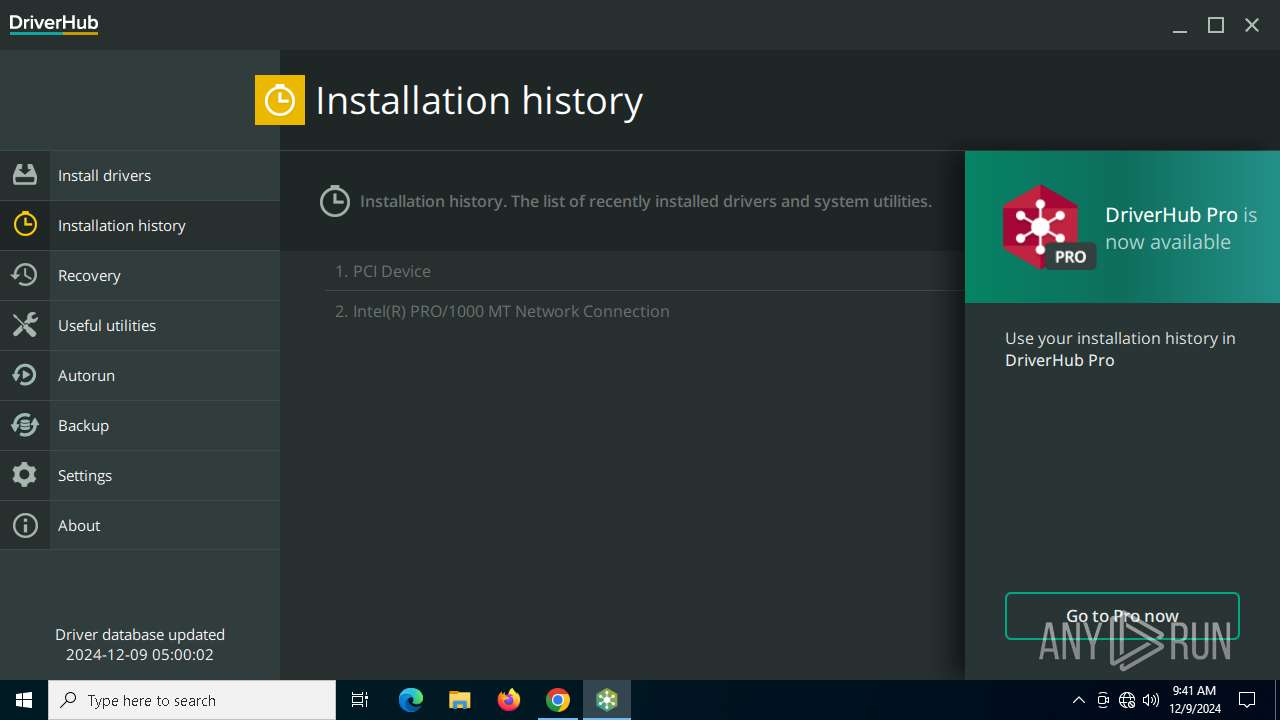Viewport: 1280px width, 720px height.
Task: Open the Windows notification center
Action: pos(1247,700)
